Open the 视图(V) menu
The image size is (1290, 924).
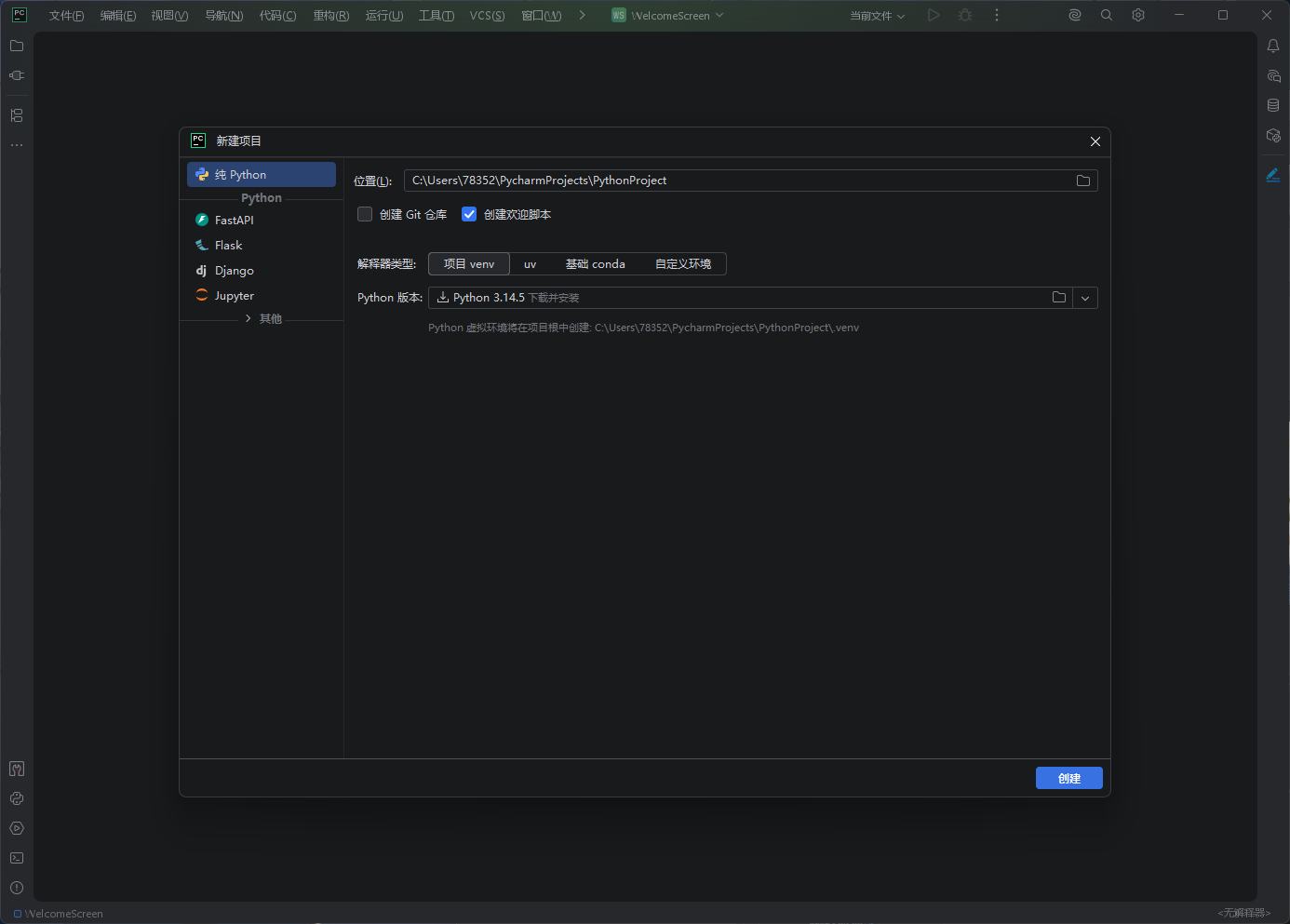click(x=170, y=16)
